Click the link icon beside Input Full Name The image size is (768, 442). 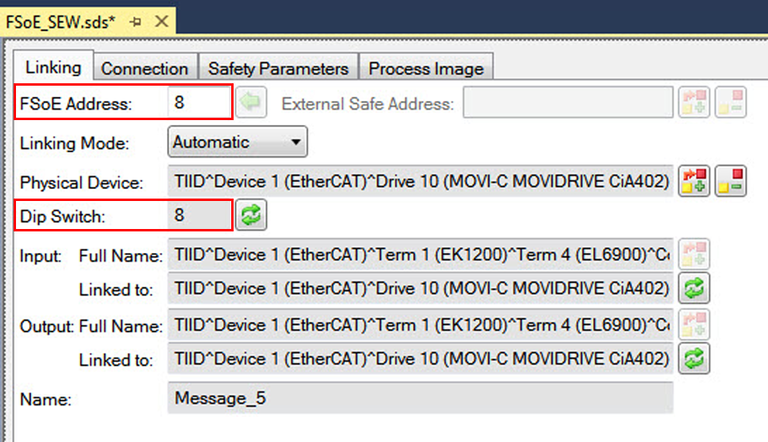tap(695, 255)
